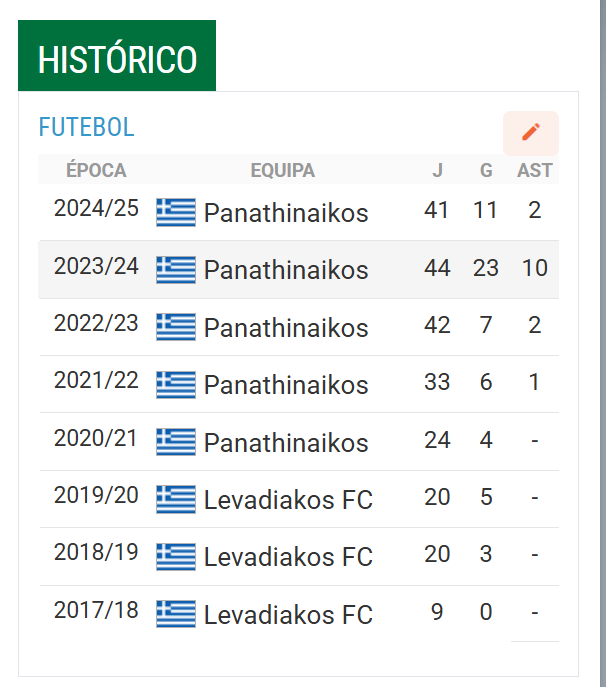The width and height of the screenshot is (606, 687).
Task: Click Greek flag in the 2022/23 row
Action: [176, 327]
